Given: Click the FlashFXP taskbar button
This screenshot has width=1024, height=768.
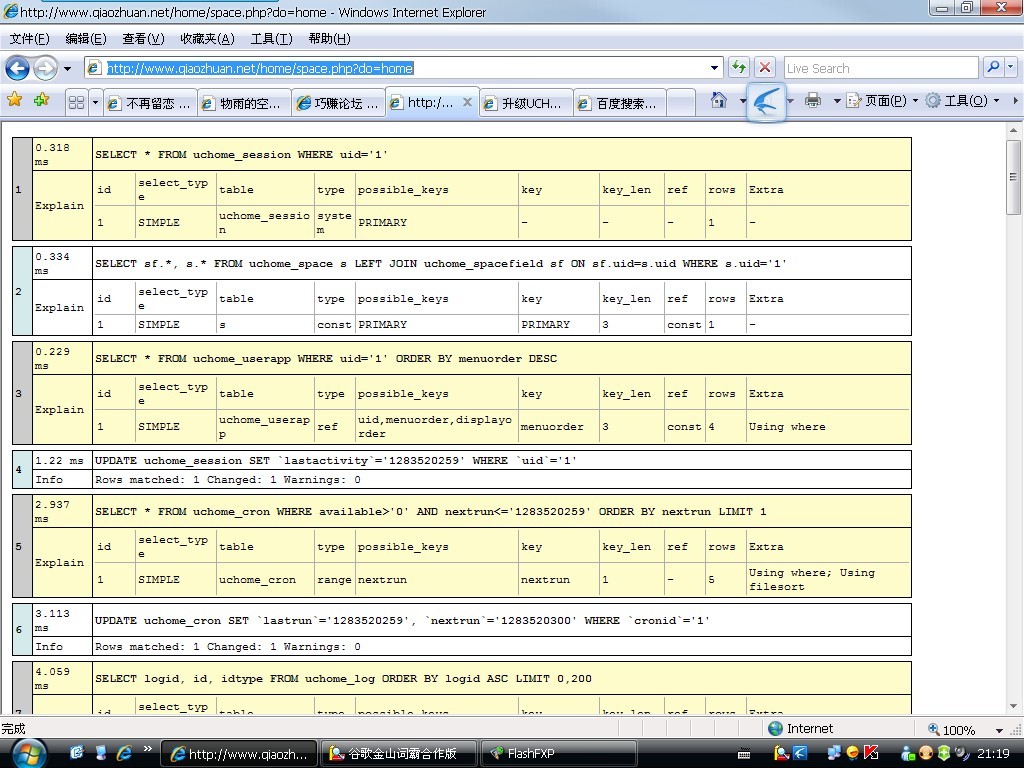Looking at the screenshot, I should point(558,754).
